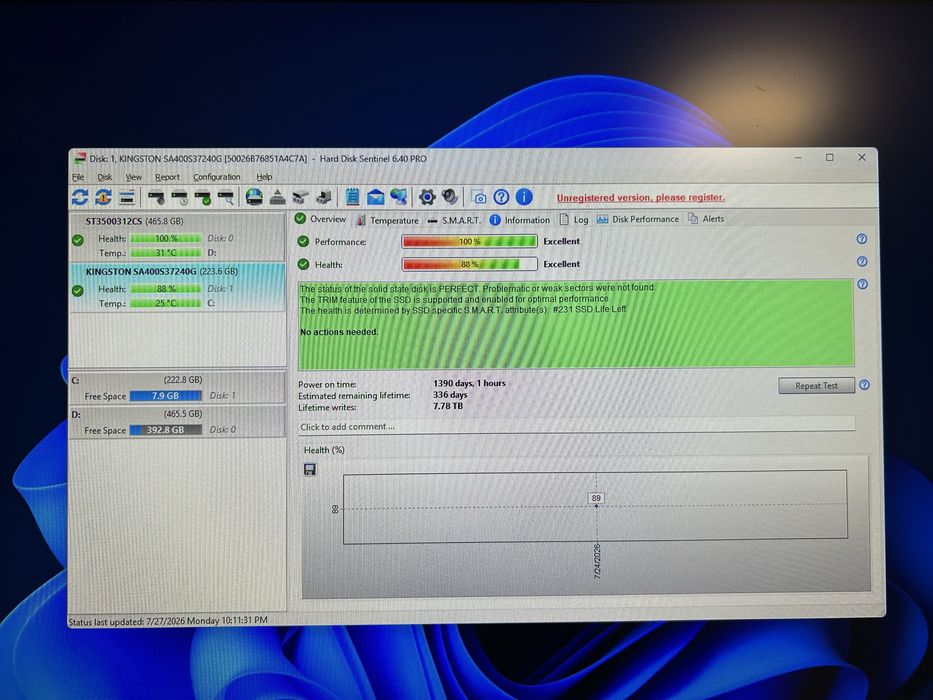This screenshot has width=933, height=700.
Task: Click the Repeat Test button
Action: pos(816,386)
